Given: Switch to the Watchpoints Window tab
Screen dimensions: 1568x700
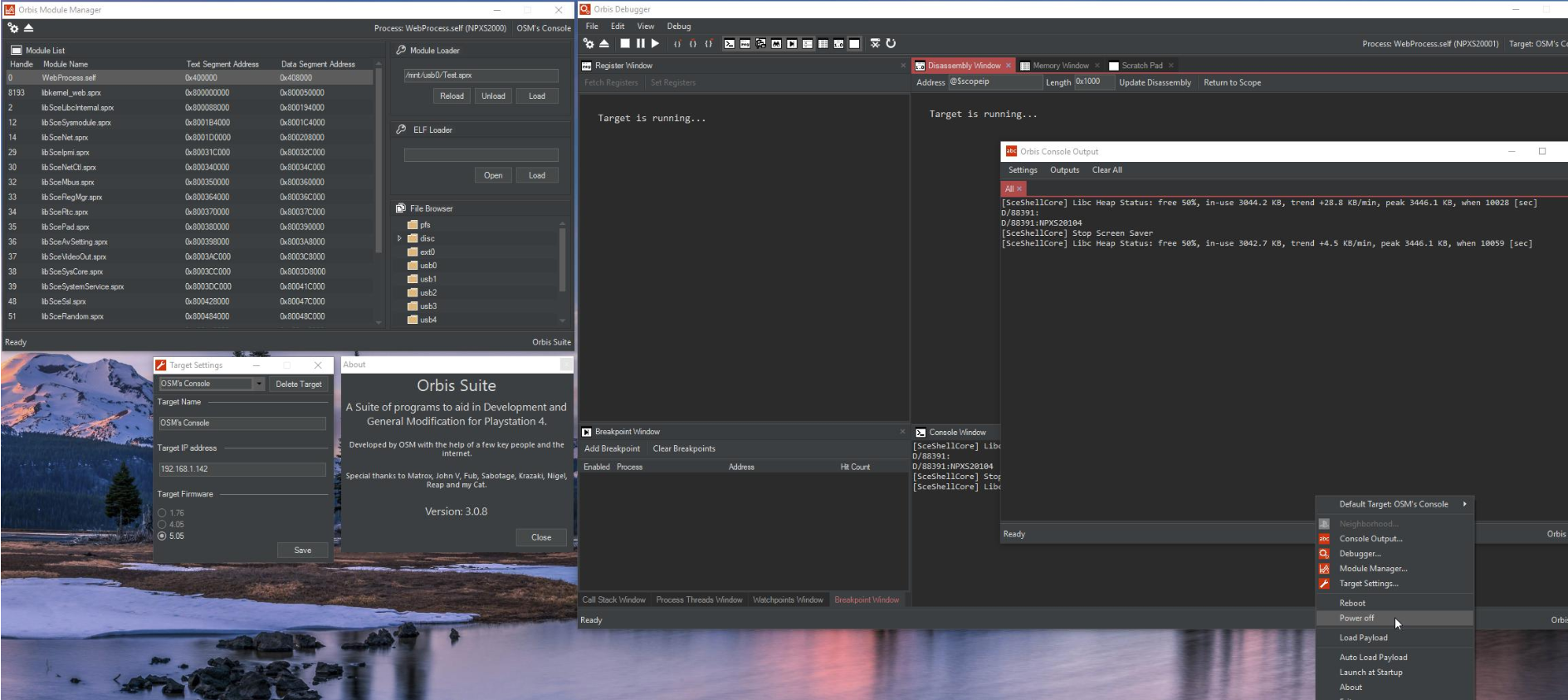Looking at the screenshot, I should (788, 600).
